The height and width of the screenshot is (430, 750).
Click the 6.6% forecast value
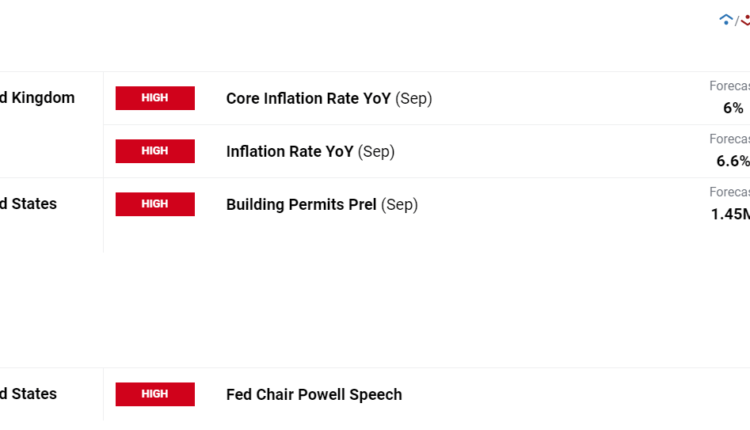(x=732, y=161)
